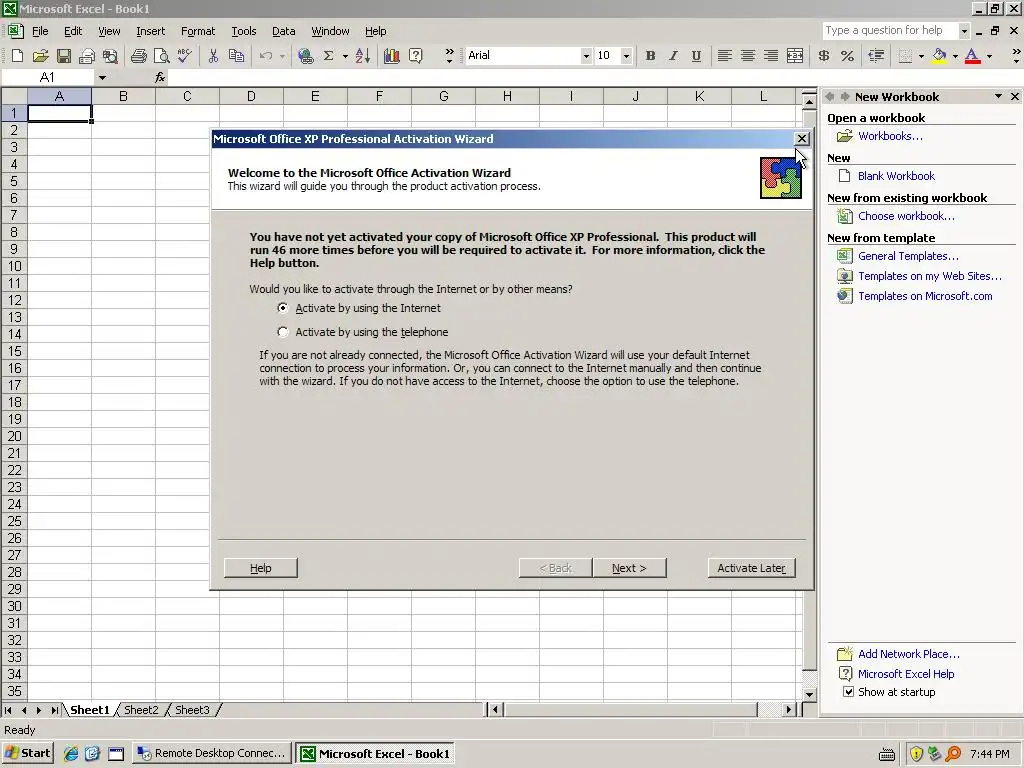Open the Tools menu

(x=244, y=31)
